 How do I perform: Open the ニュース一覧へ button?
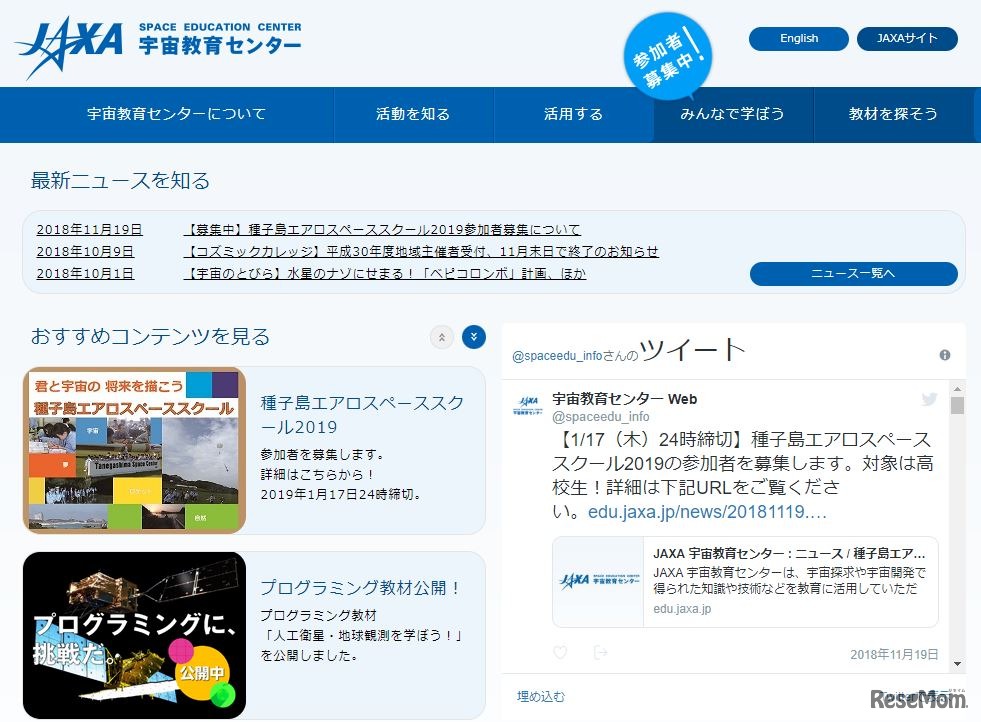(853, 274)
